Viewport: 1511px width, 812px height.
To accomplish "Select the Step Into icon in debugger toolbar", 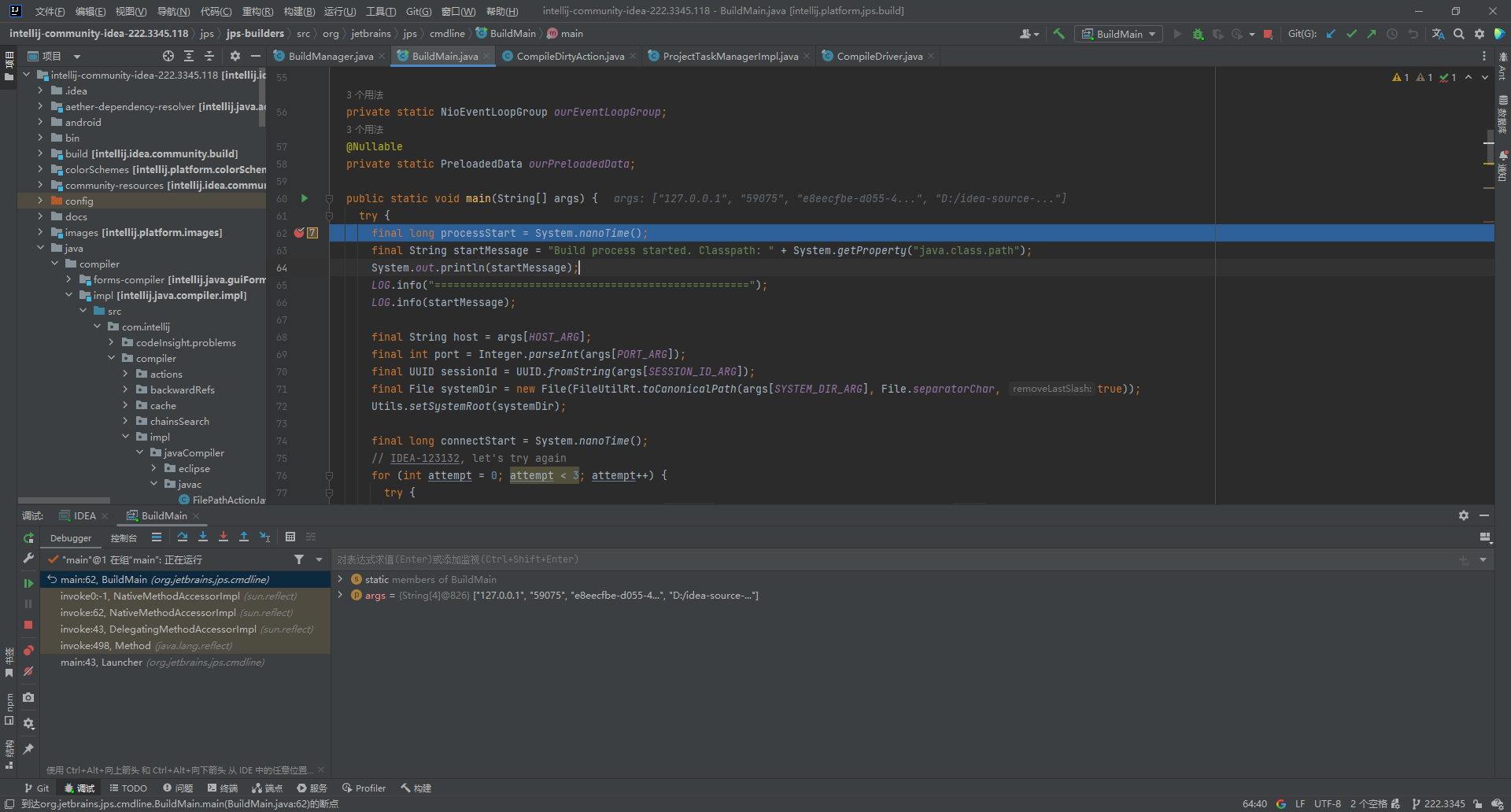I will coord(203,537).
